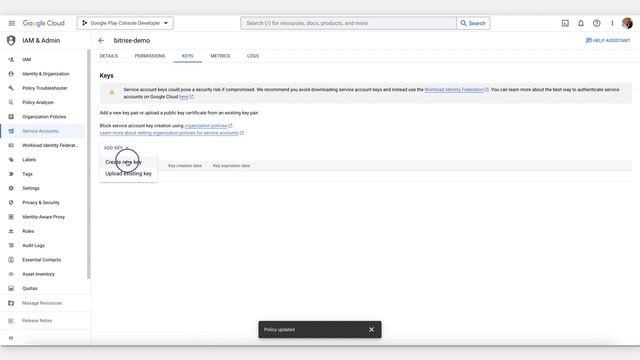This screenshot has height=360, width=640.
Task: Open Workload Identity Federation sidebar item
Action: click(x=43, y=145)
